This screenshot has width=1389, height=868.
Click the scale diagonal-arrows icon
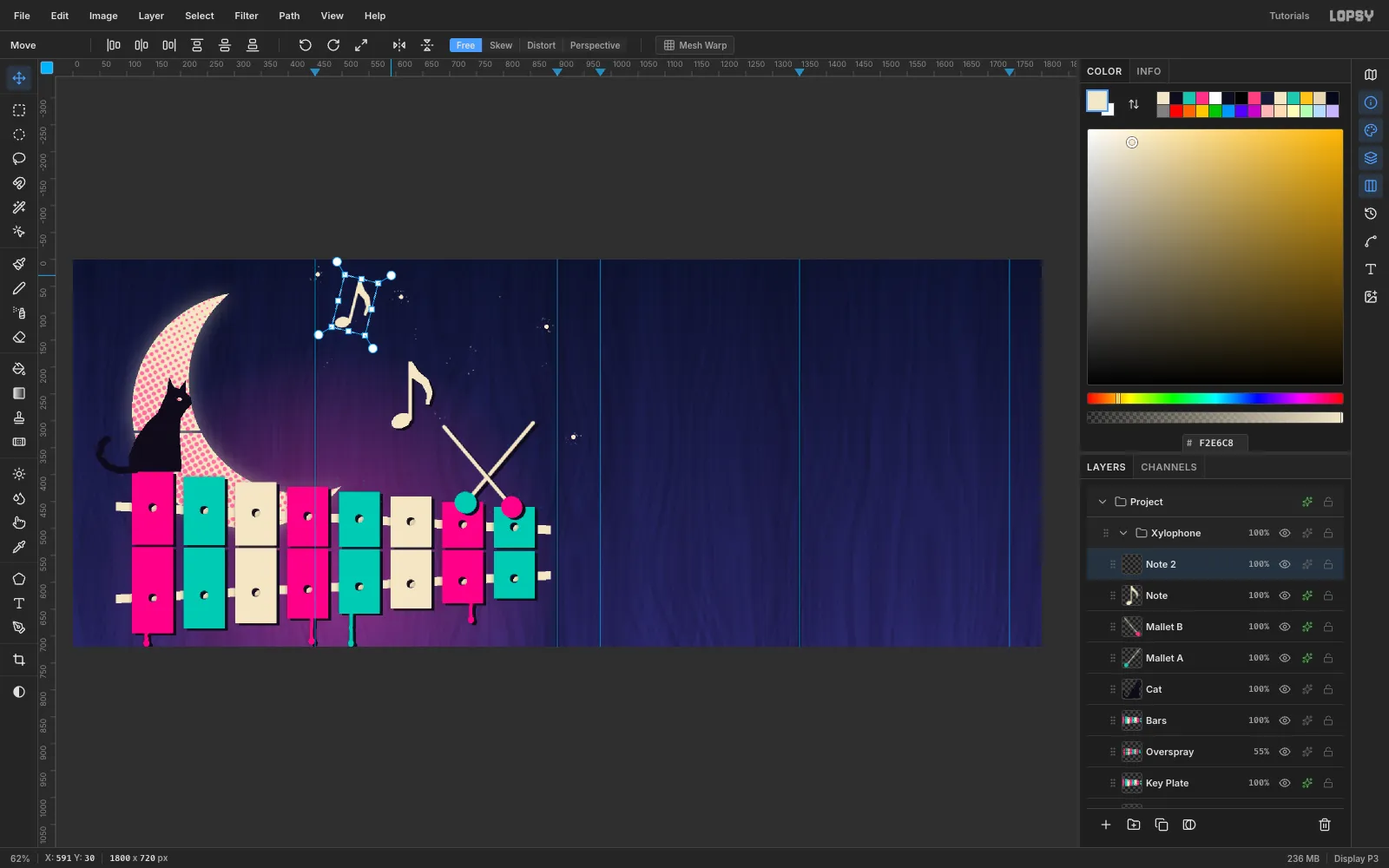(361, 45)
